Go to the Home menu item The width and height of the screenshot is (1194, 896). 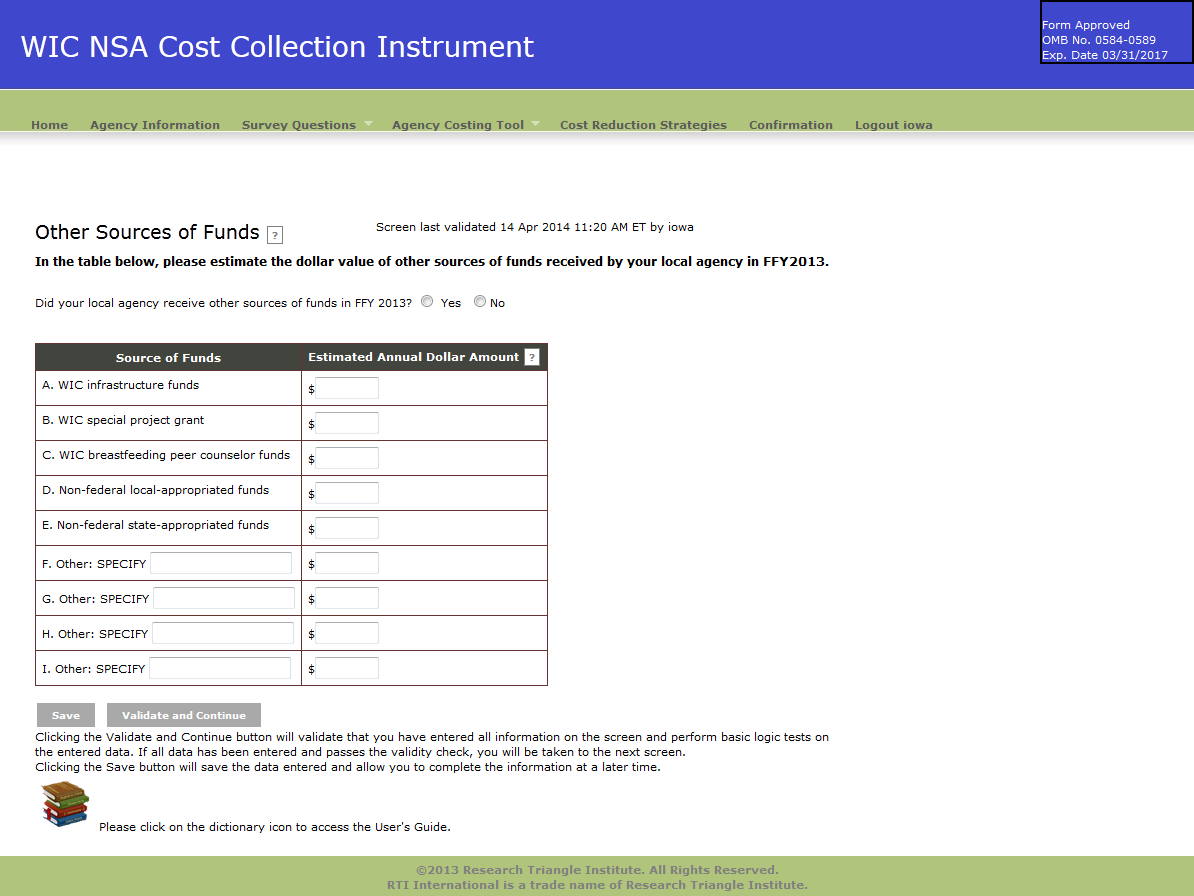50,125
